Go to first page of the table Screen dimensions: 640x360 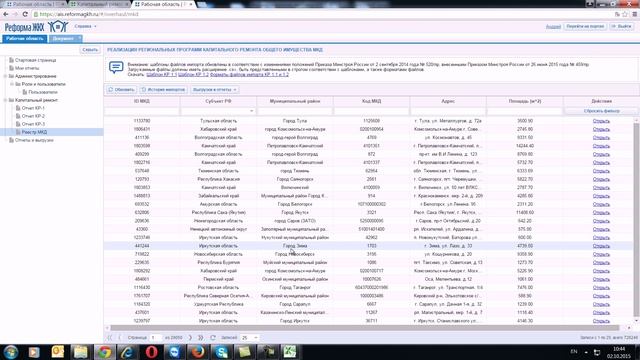(x=109, y=338)
